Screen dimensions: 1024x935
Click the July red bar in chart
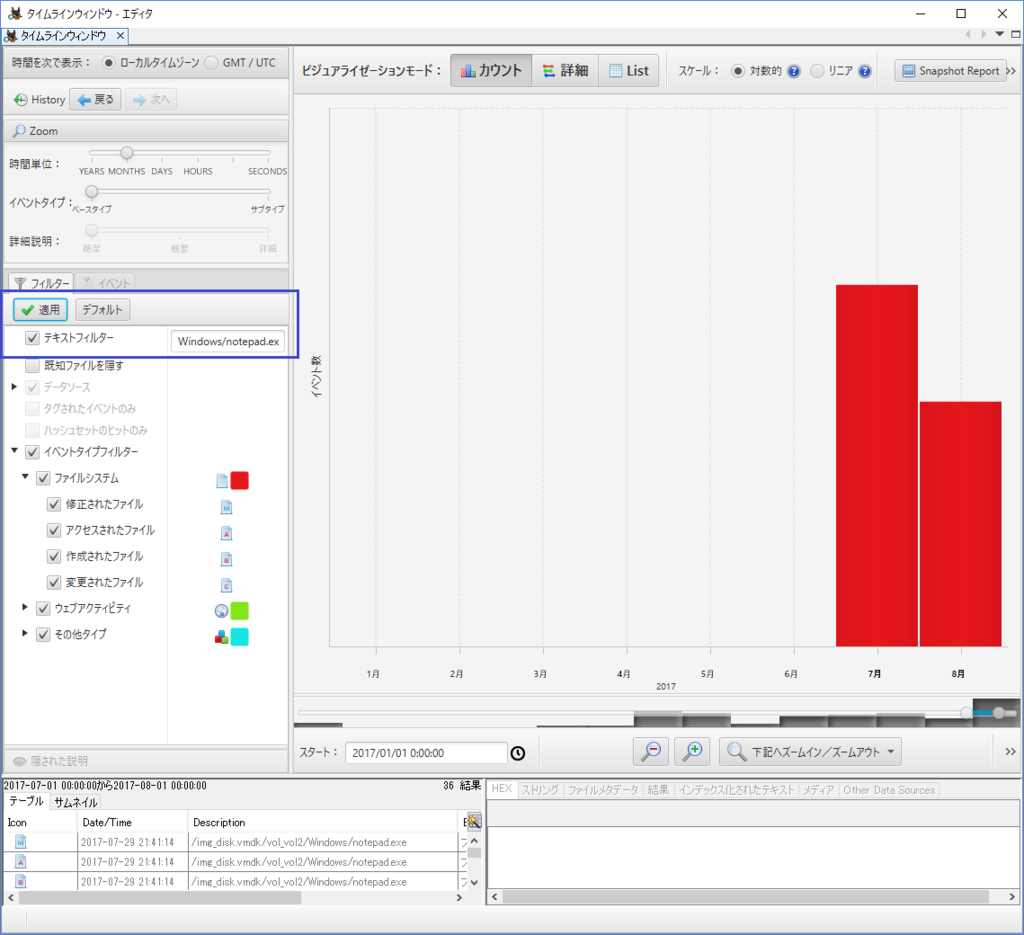point(876,466)
